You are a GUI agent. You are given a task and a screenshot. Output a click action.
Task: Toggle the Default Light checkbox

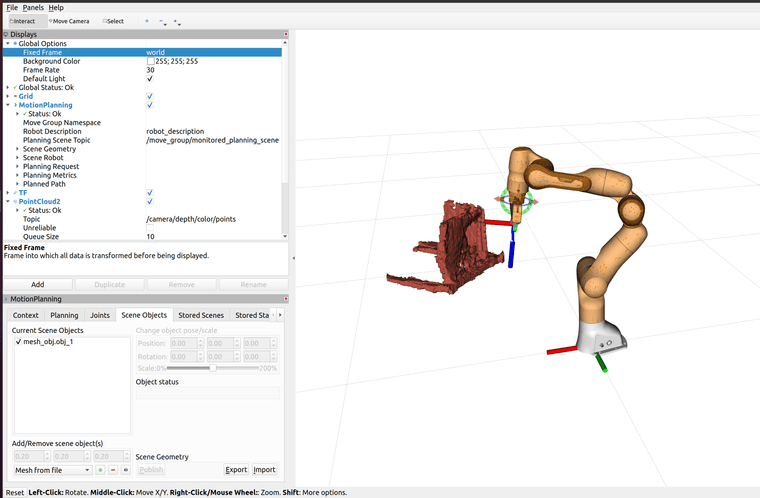[150, 79]
